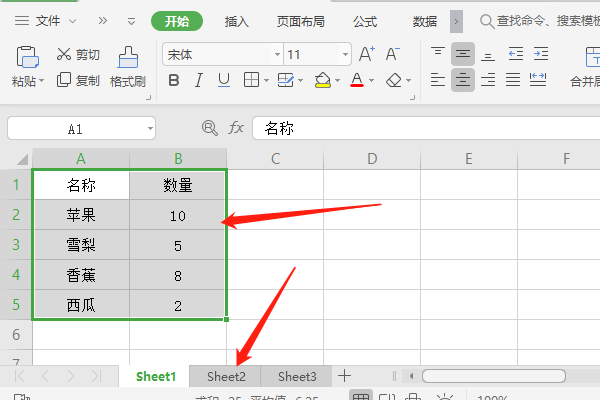
Task: Open the font size 11 dropdown
Action: tap(345, 54)
